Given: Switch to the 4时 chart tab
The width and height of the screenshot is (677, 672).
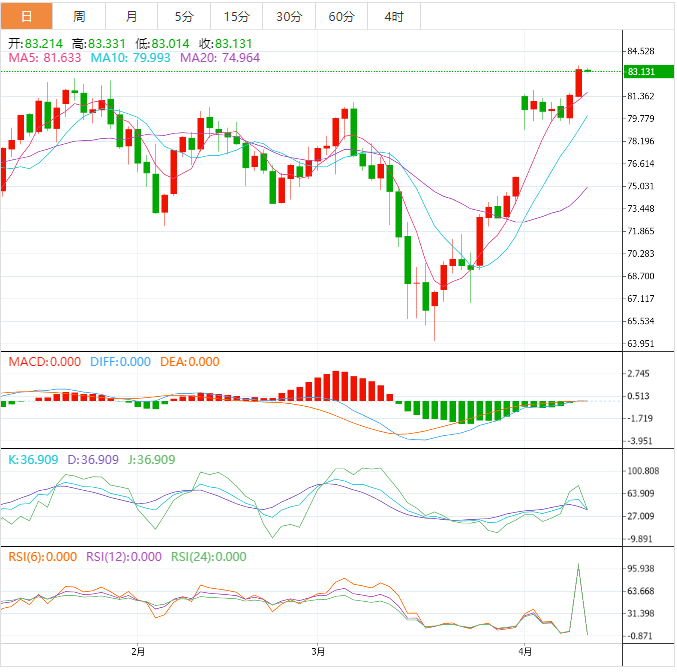Looking at the screenshot, I should pyautogui.click(x=394, y=16).
